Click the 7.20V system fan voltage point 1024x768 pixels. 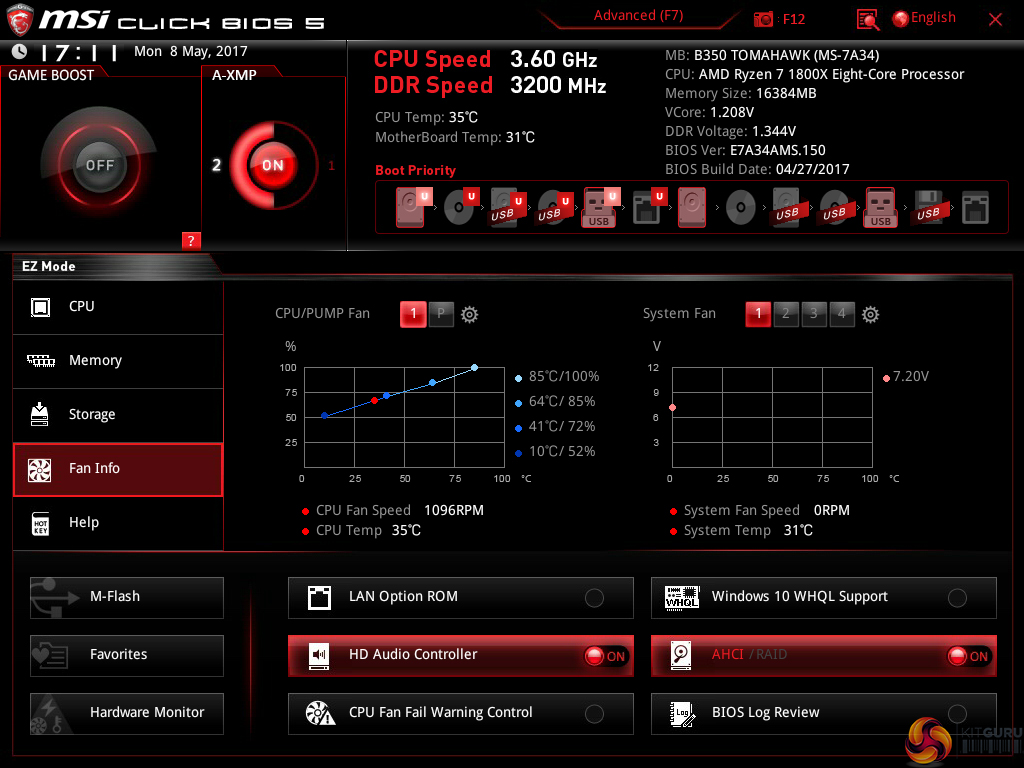673,408
